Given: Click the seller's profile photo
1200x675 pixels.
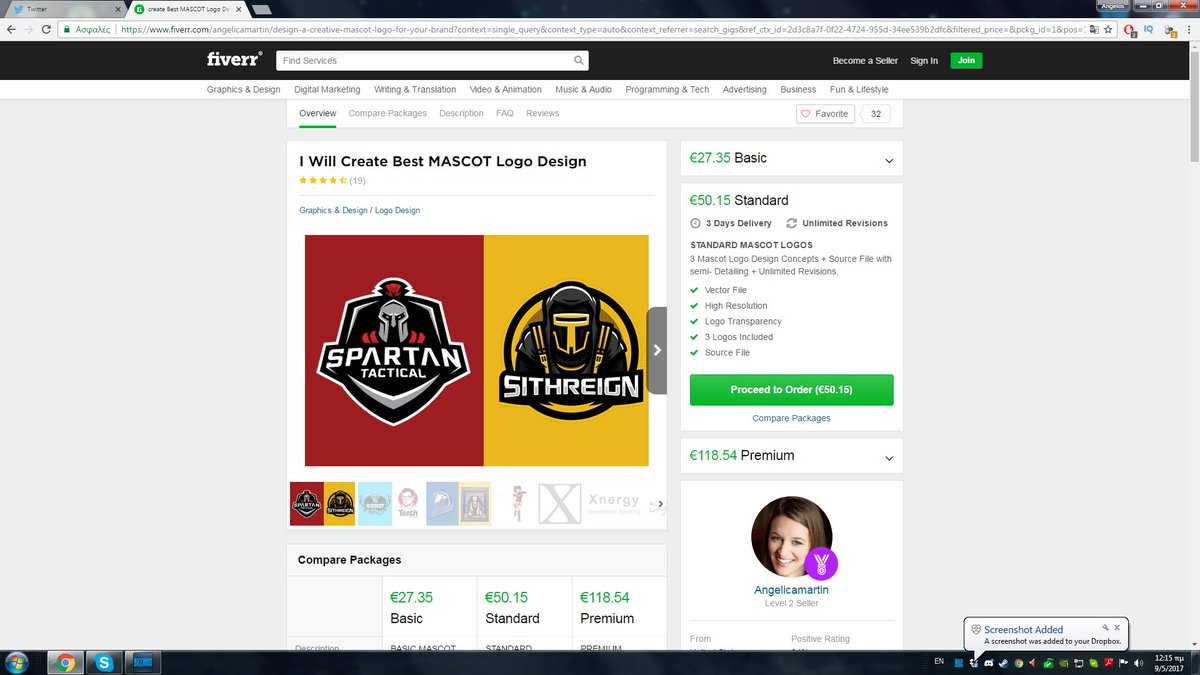Looking at the screenshot, I should pyautogui.click(x=791, y=537).
